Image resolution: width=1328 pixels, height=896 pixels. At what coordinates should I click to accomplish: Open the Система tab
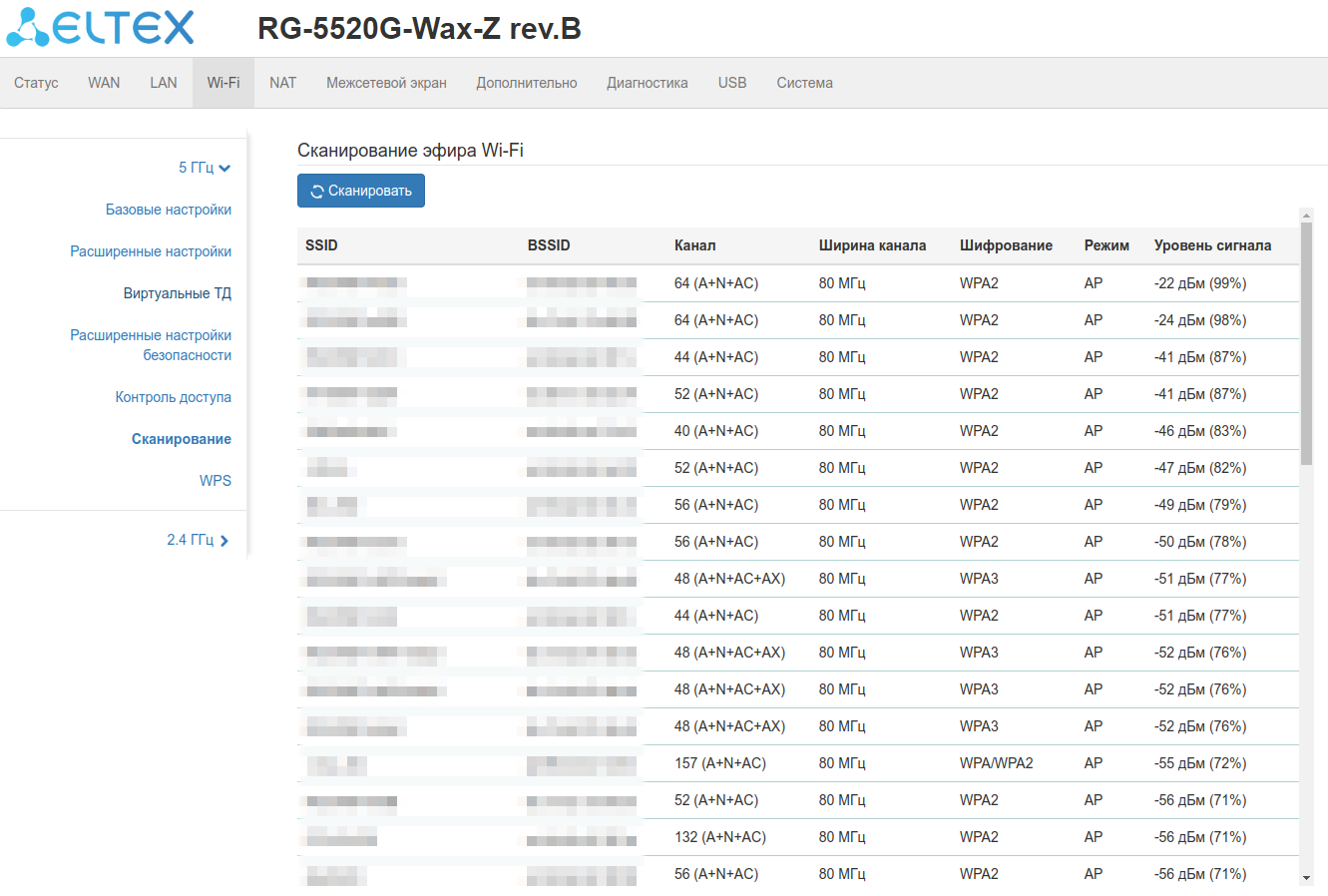[x=804, y=83]
